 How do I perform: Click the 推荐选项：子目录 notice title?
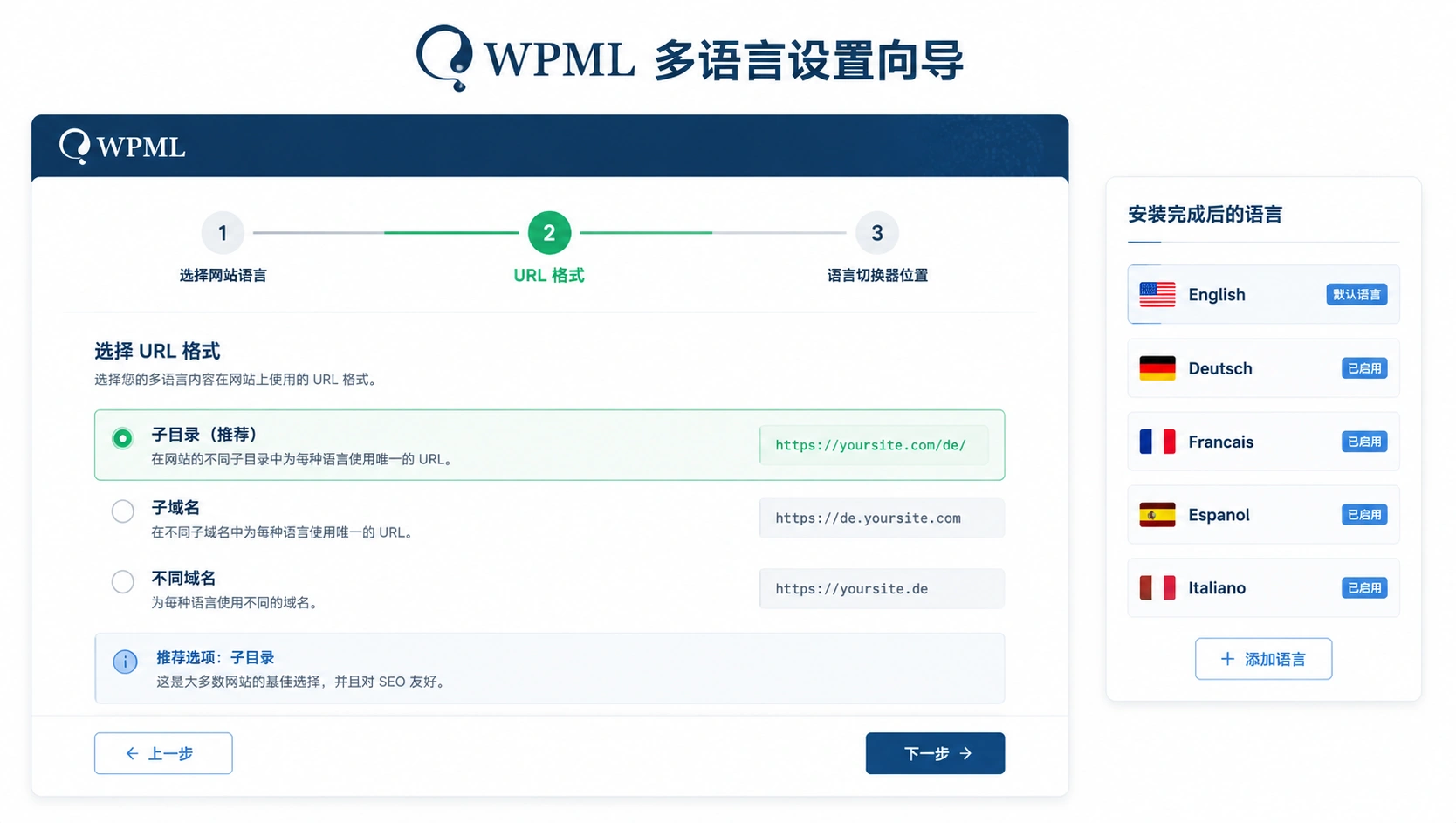coord(216,657)
